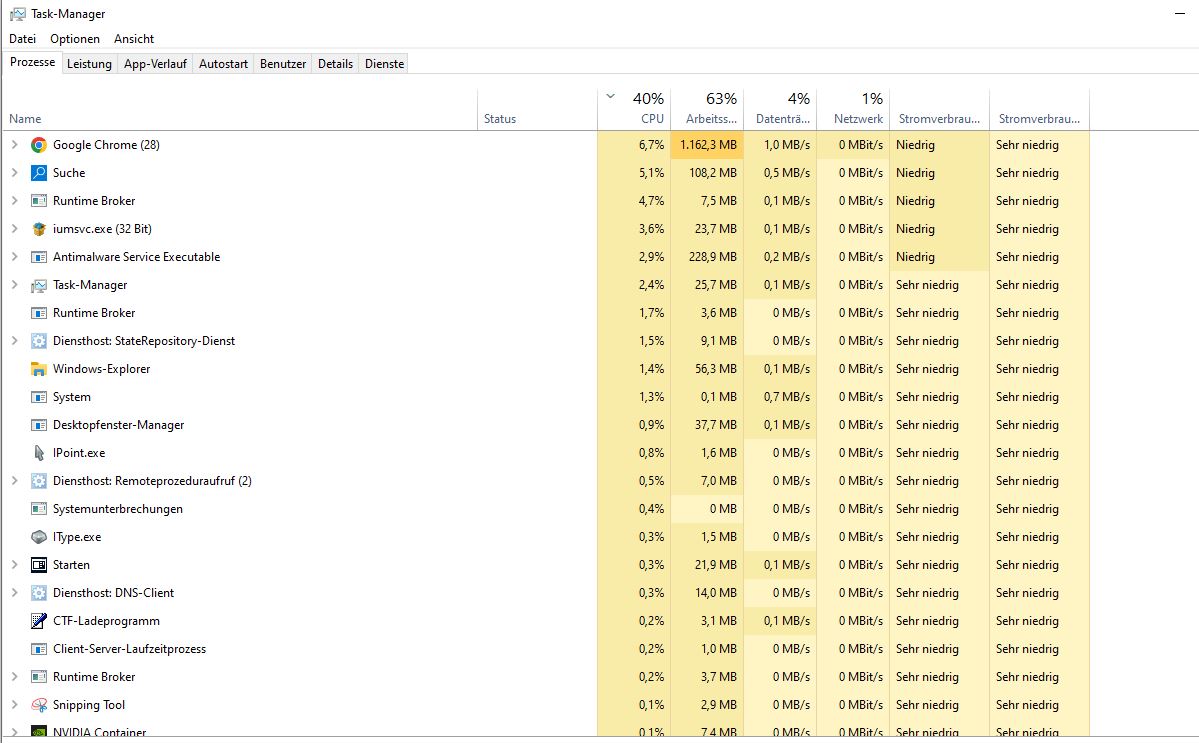Click the Client-Server-Laufzeitprozess icon
This screenshot has width=1199, height=743.
(x=39, y=649)
